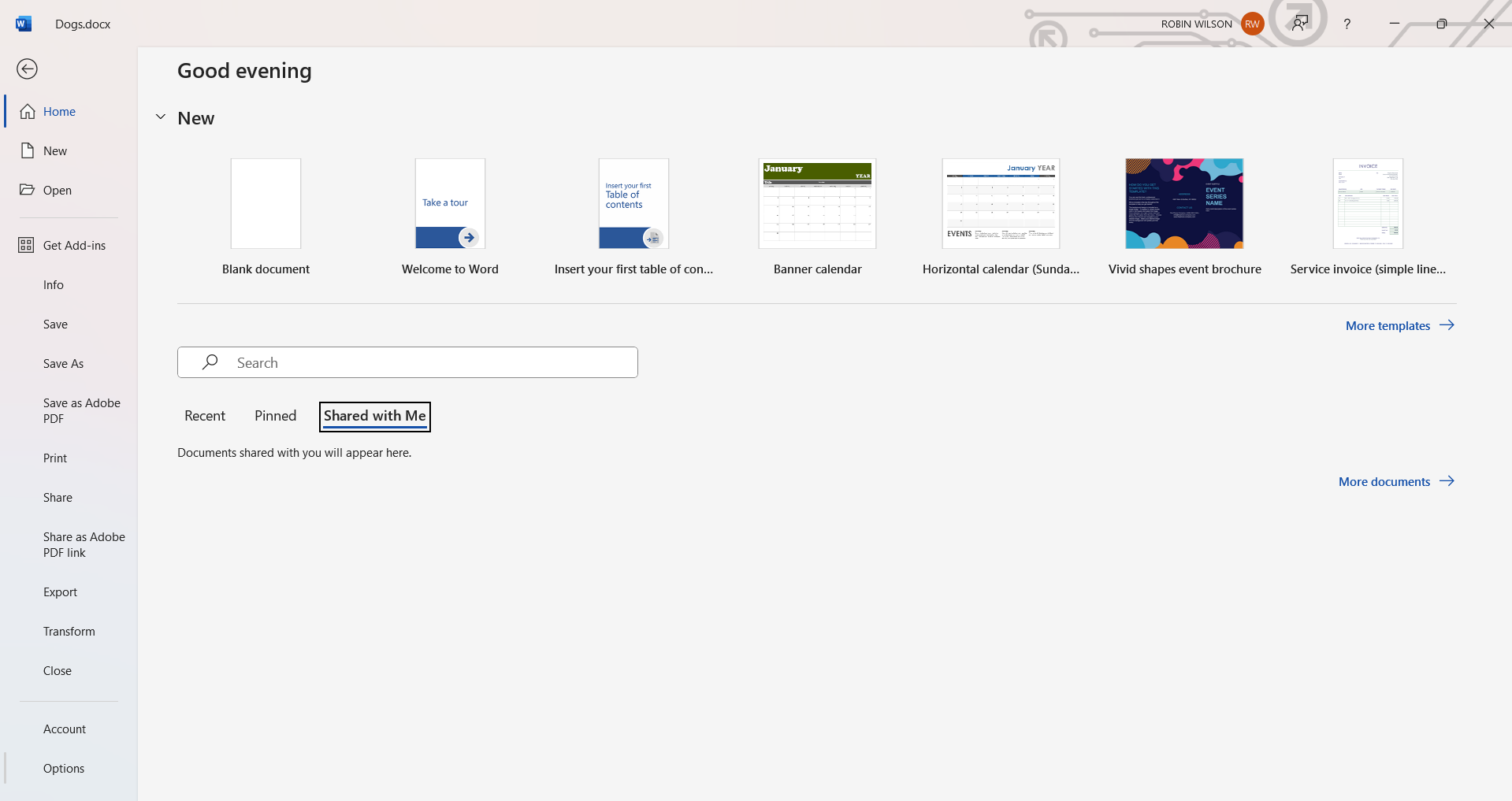Click Save as Adobe PDF
The image size is (1512, 801).
(81, 410)
